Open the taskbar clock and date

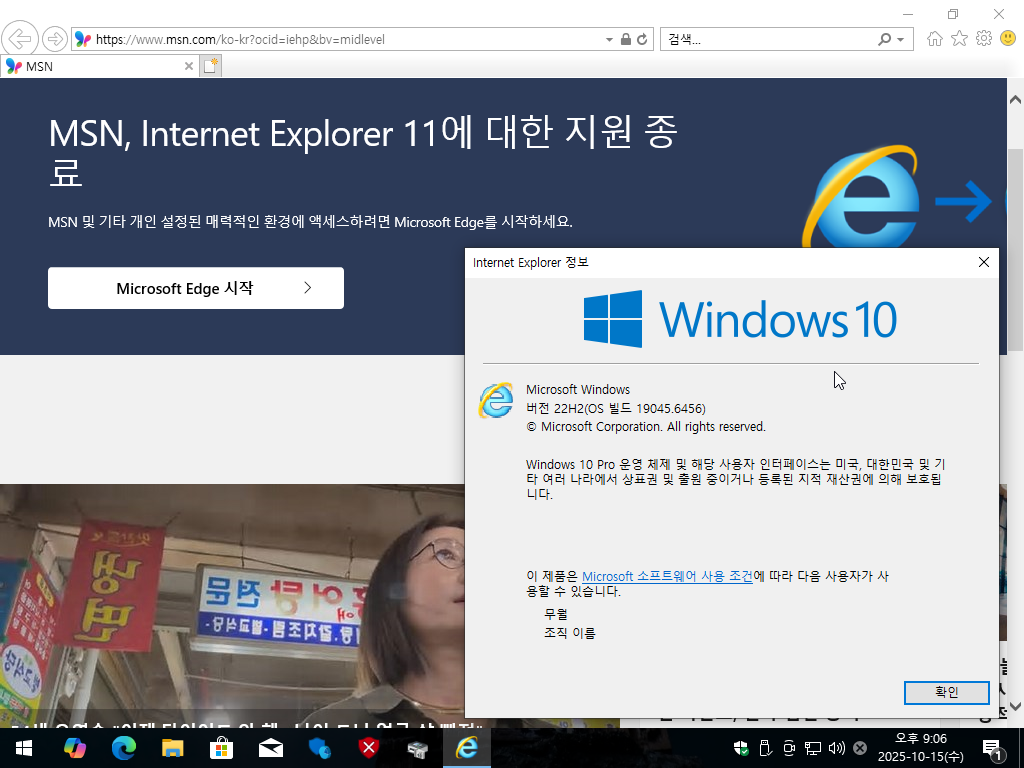(920, 748)
